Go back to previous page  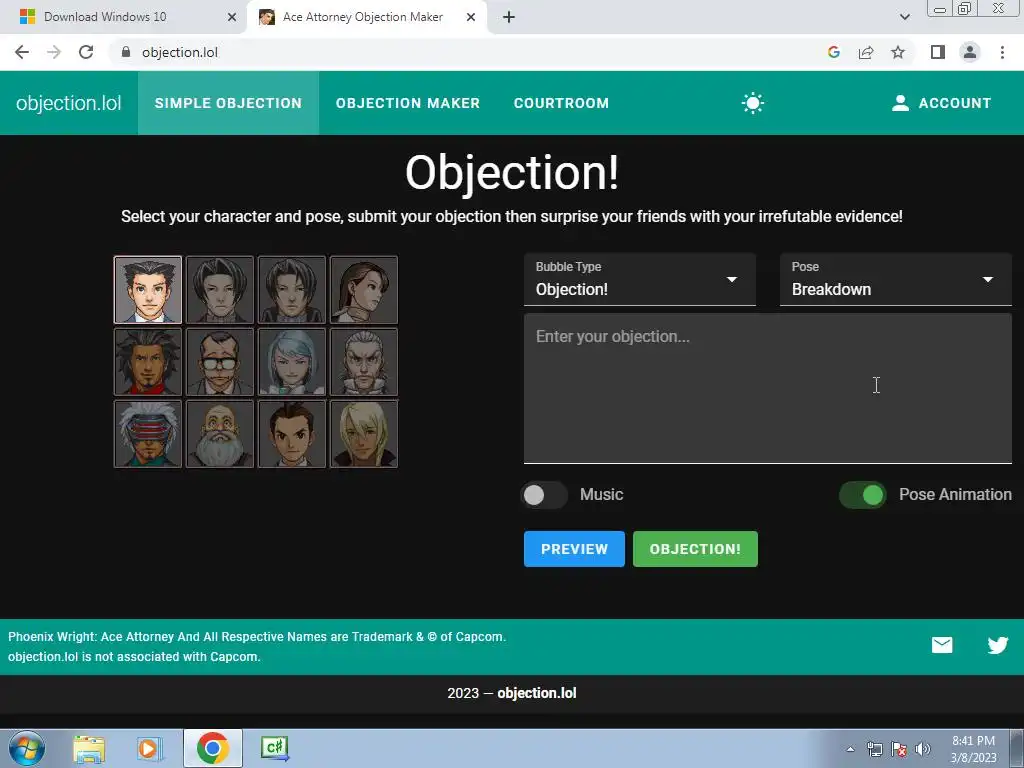pyautogui.click(x=22, y=52)
